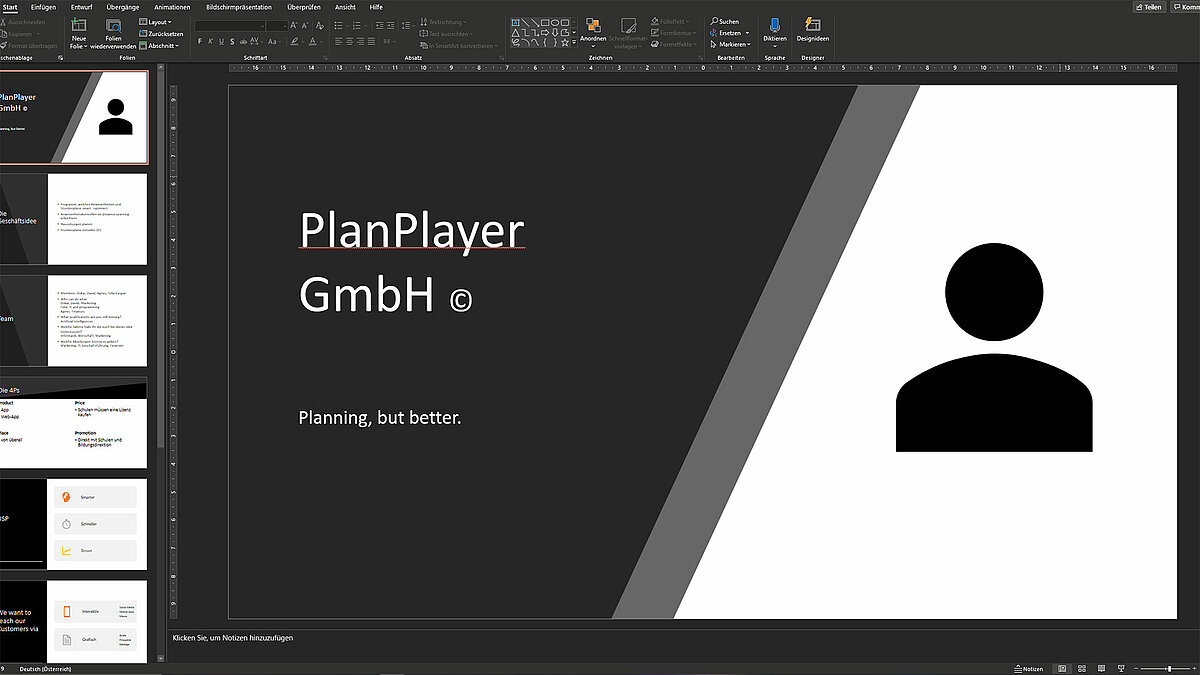Increase font size with the large A icon
The image size is (1200, 675).
(x=293, y=26)
